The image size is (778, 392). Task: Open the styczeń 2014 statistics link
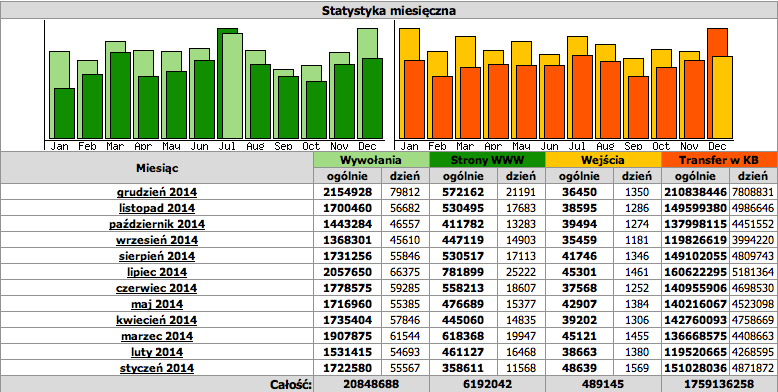[x=157, y=368]
